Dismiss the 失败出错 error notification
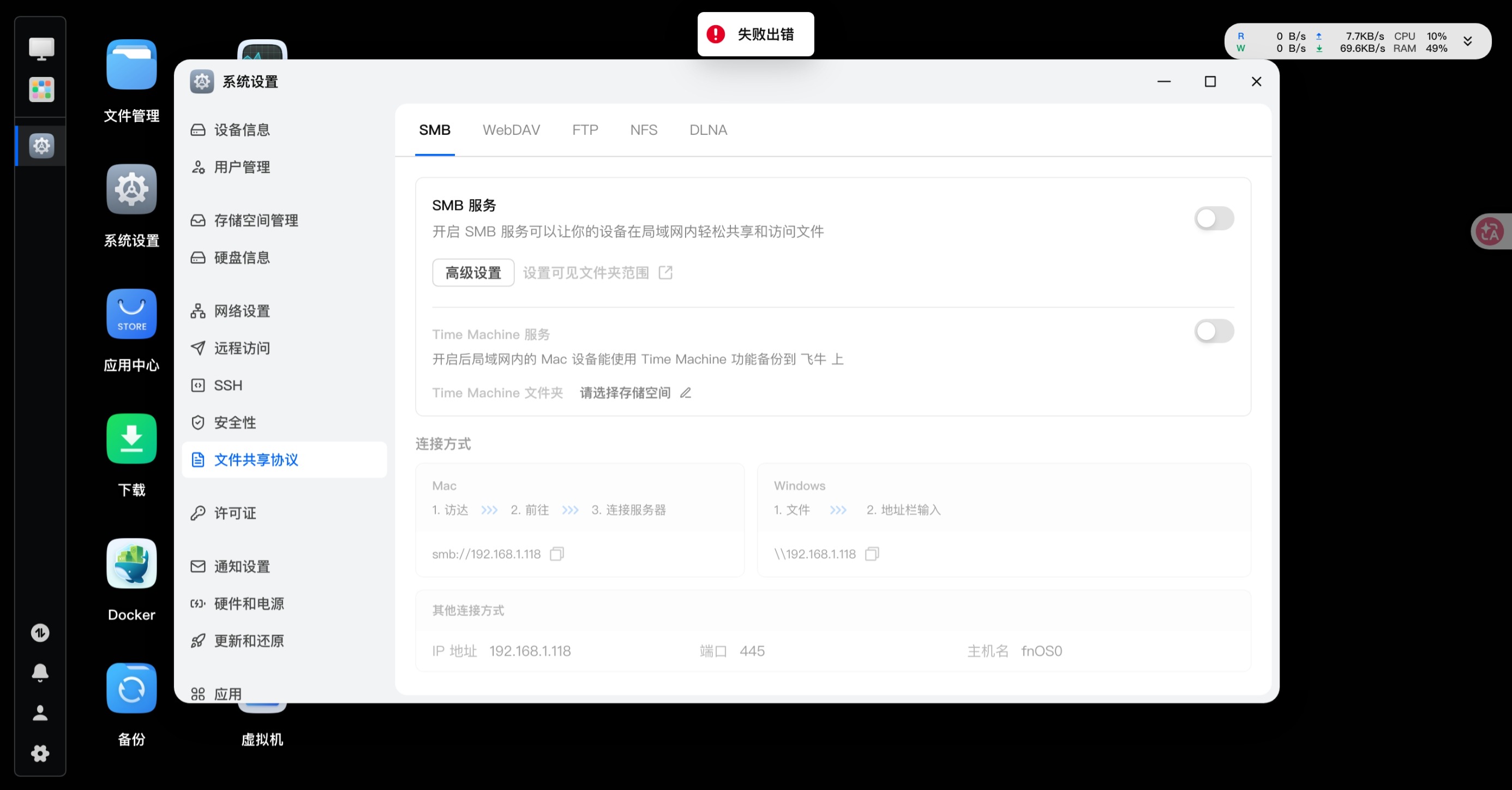Viewport: 1512px width, 790px height. (755, 34)
